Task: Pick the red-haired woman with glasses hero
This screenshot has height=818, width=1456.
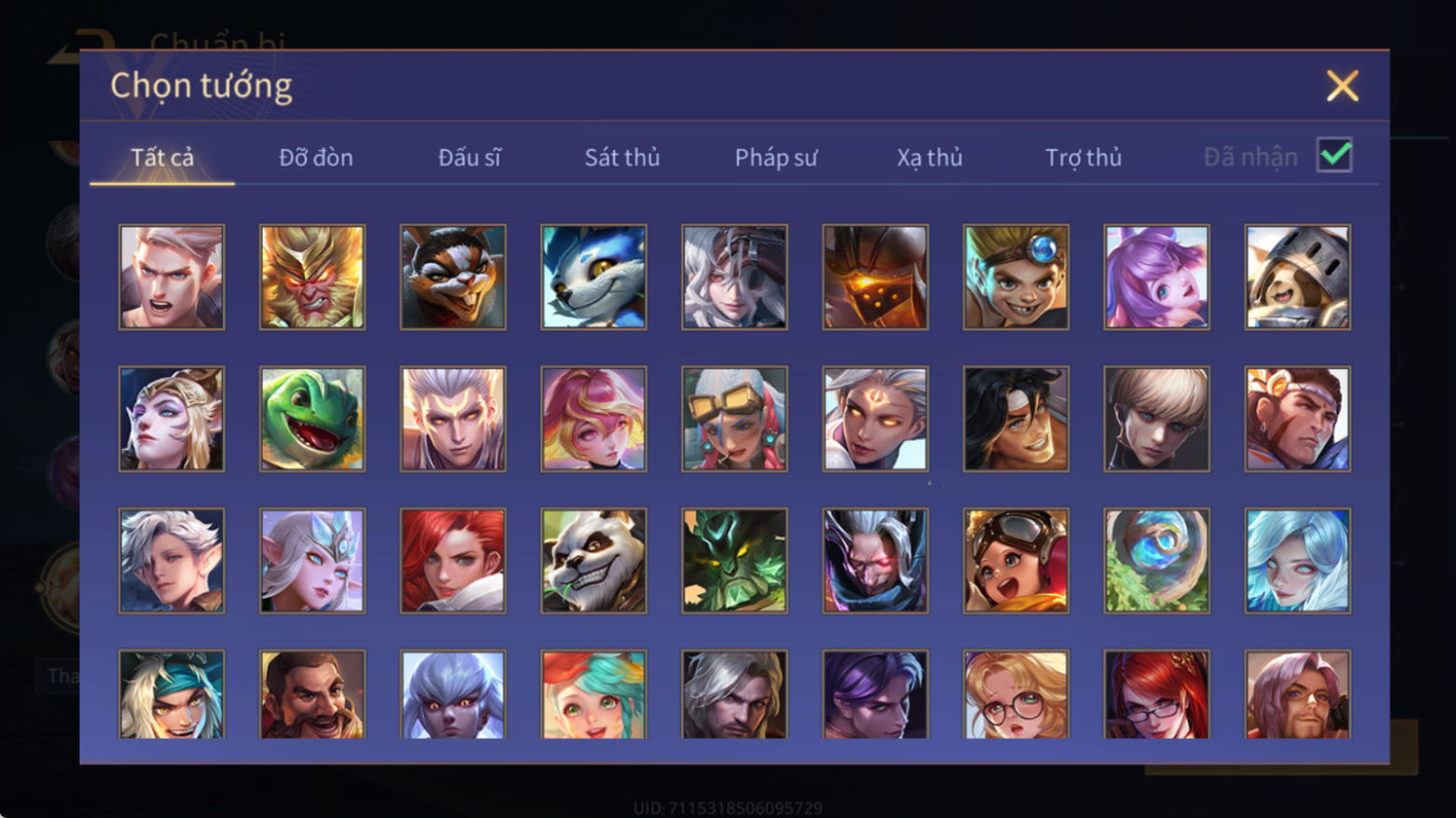Action: [x=1157, y=694]
